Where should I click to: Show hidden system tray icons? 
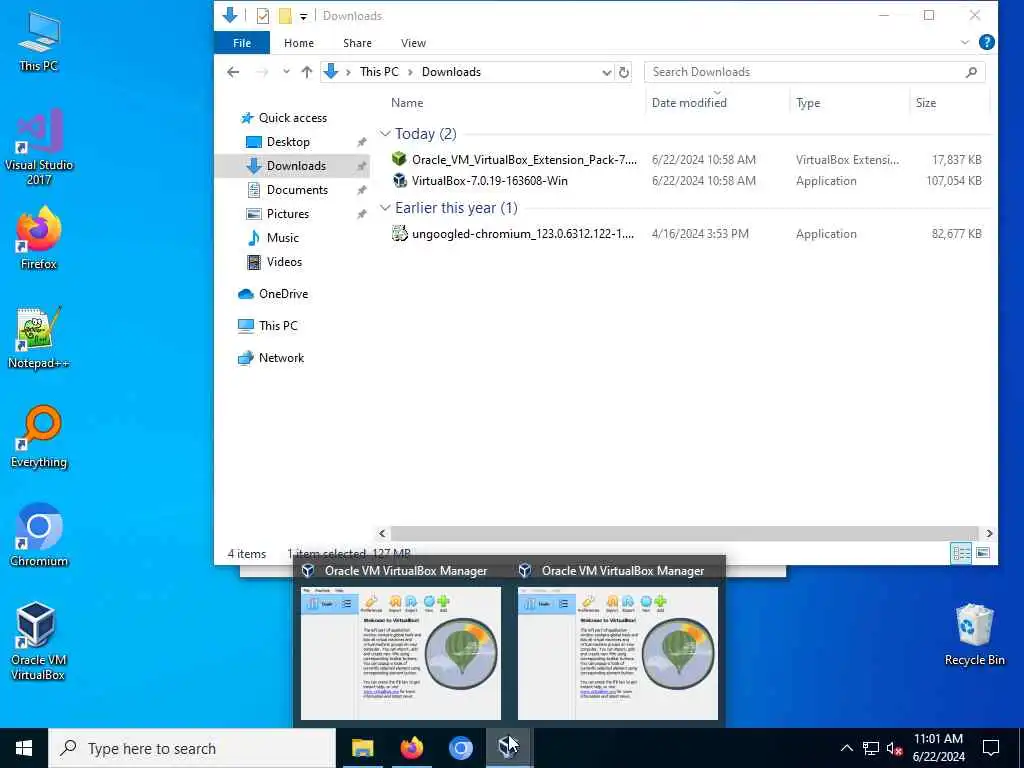coord(846,748)
